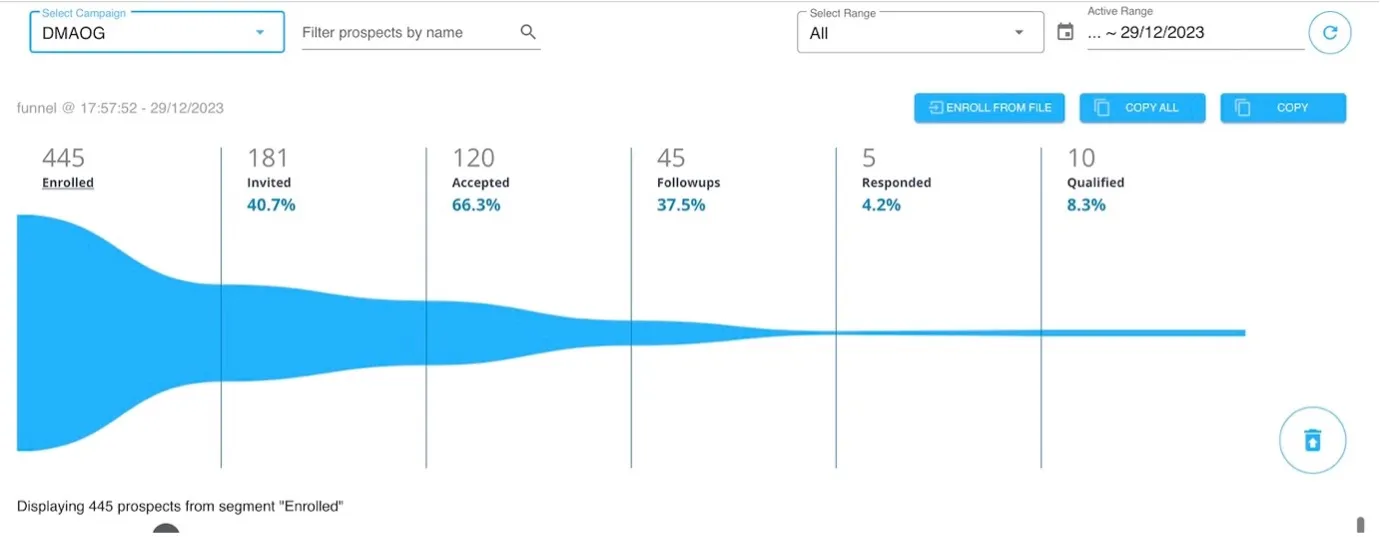Click the round trash delete button
Screen dimensions: 1384x537
tap(1313, 440)
